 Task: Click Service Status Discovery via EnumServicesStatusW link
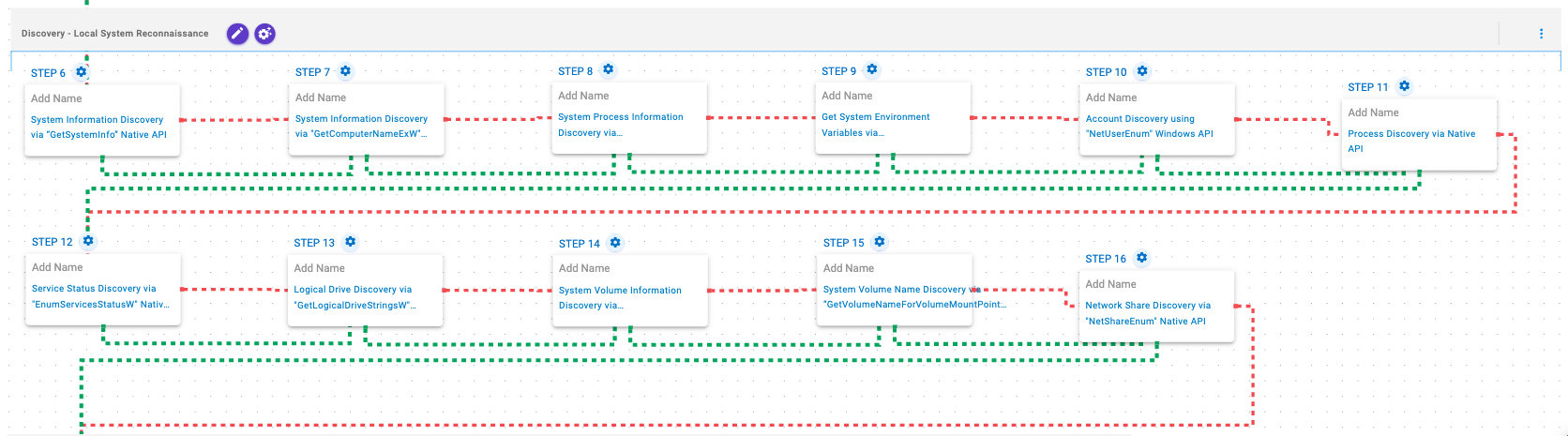coord(99,296)
